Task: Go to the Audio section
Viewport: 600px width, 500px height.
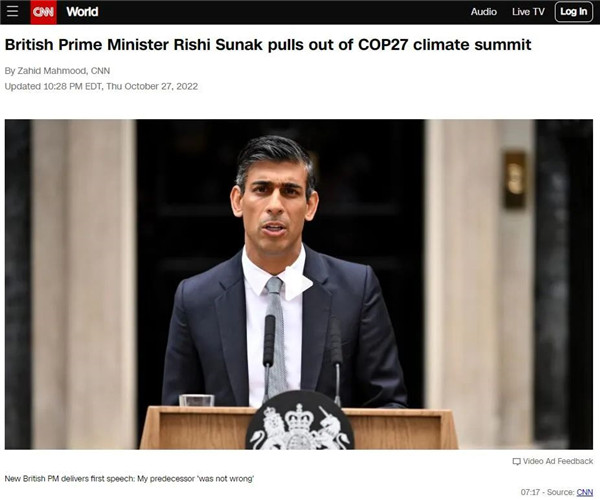Action: coord(484,12)
